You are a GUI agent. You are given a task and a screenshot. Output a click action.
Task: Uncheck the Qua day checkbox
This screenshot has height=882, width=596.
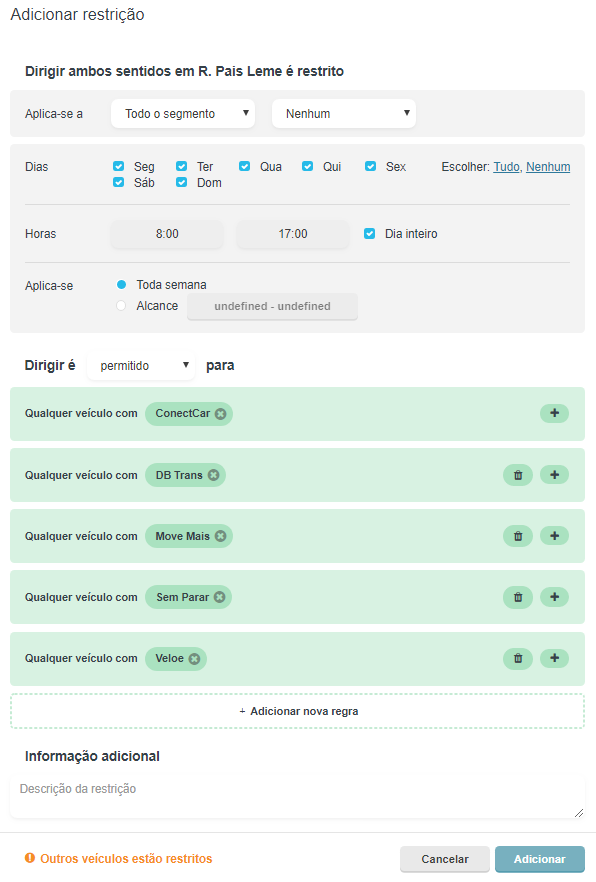pyautogui.click(x=245, y=166)
